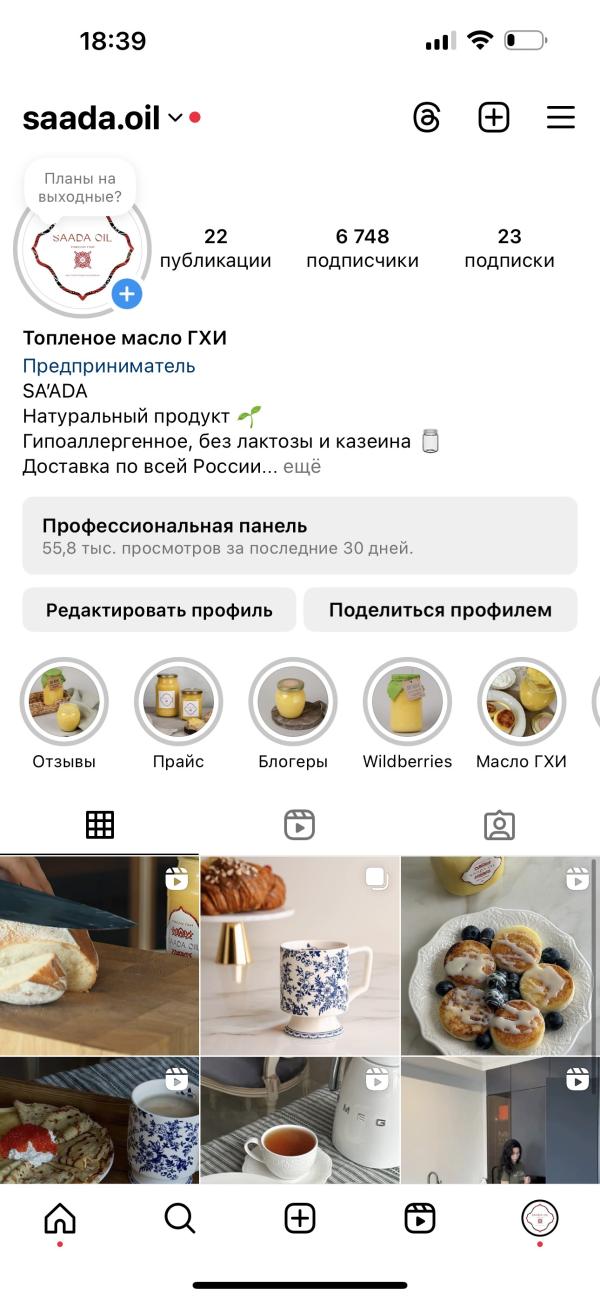Expand account switcher next to saada.oil
Viewport: 600px width, 1300px height.
click(175, 118)
